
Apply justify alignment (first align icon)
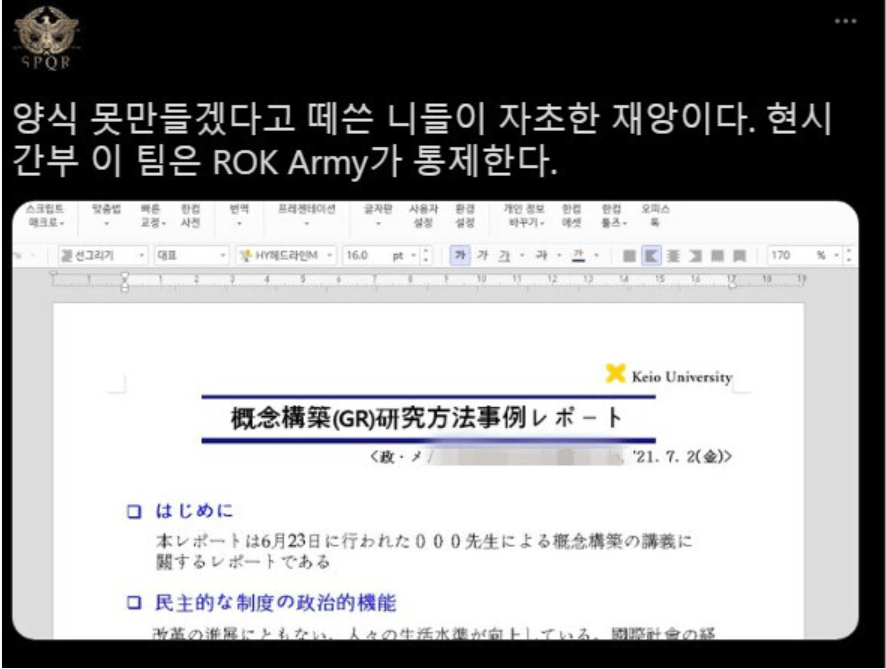(629, 256)
